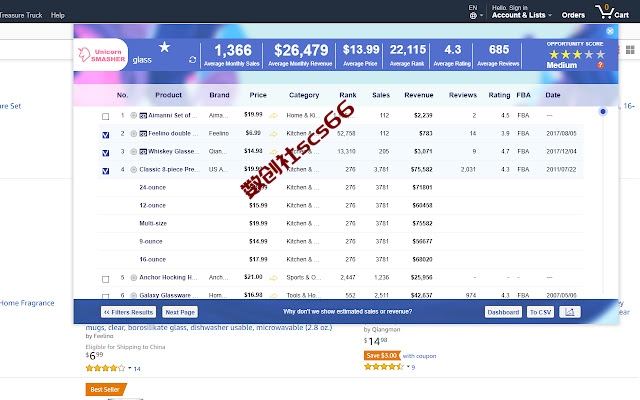The image size is (640, 400).
Task: Open the chart view icon button
Action: point(570,312)
